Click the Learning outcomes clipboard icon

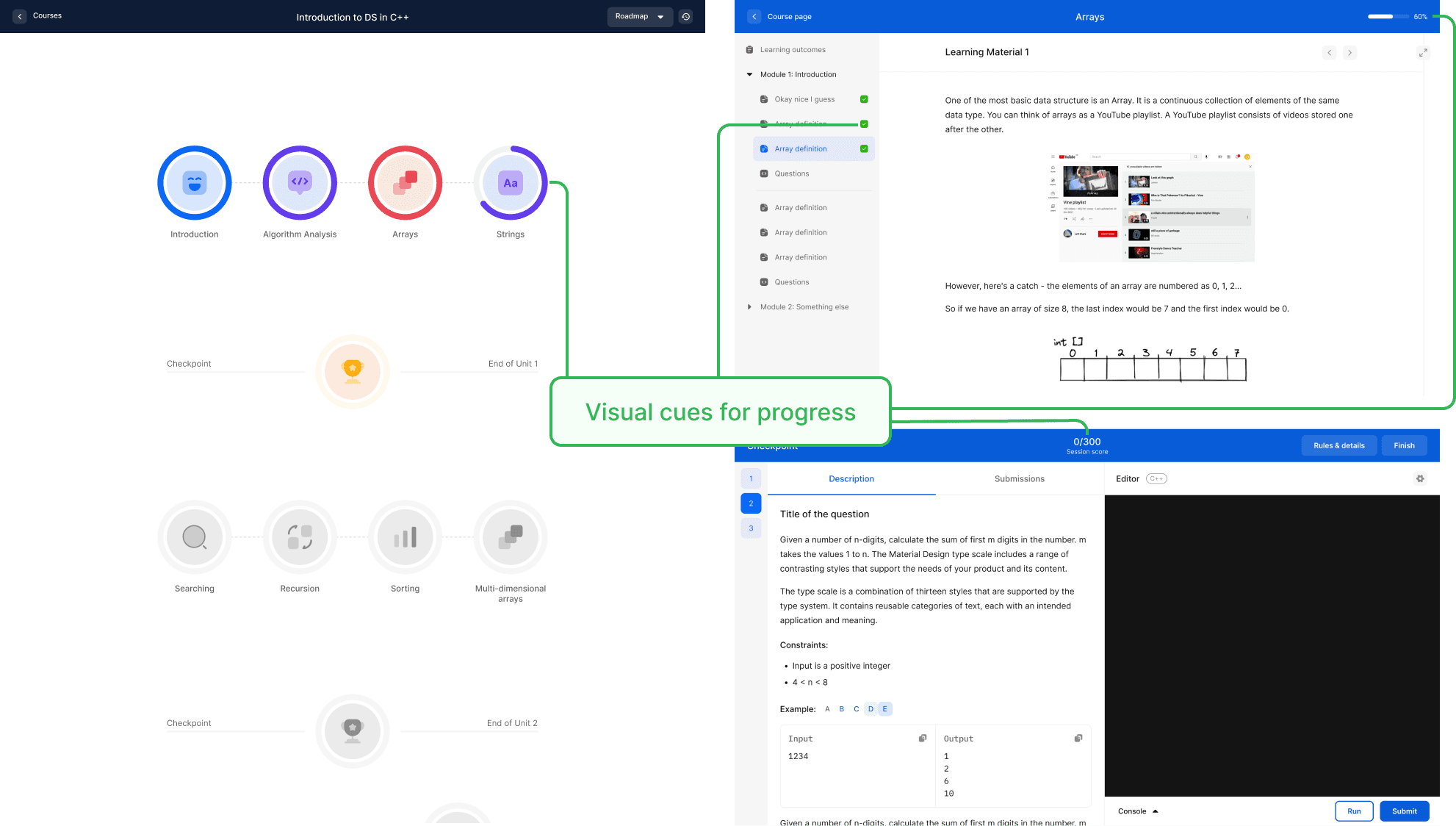point(749,49)
